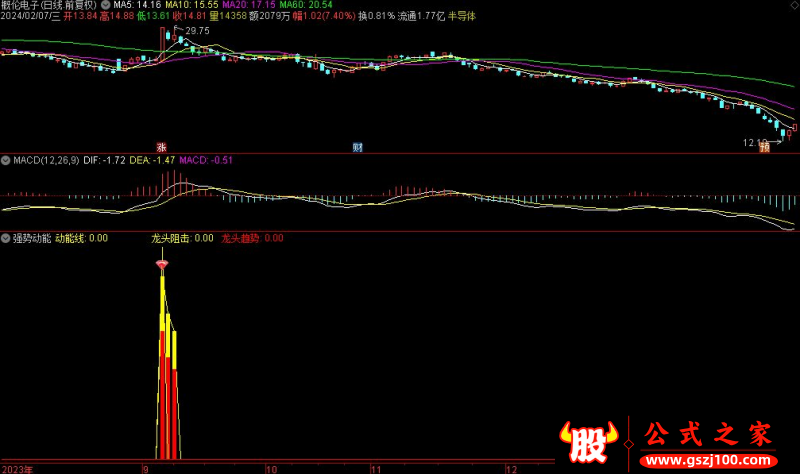Click the 2023年 label on time axis
The width and height of the screenshot is (800, 474).
pyautogui.click(x=19, y=468)
